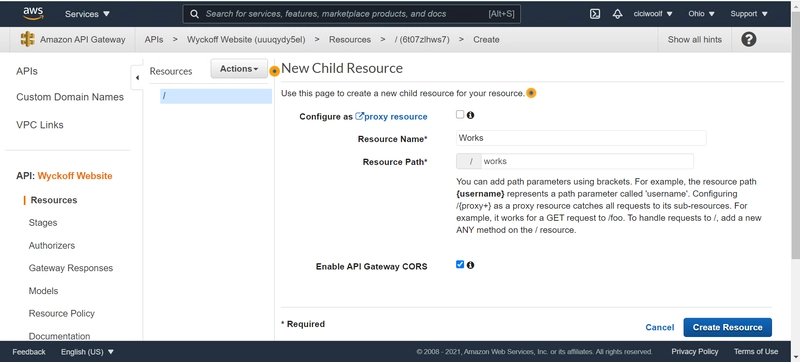Click Show all hints
The height and width of the screenshot is (362, 800).
[x=694, y=39]
